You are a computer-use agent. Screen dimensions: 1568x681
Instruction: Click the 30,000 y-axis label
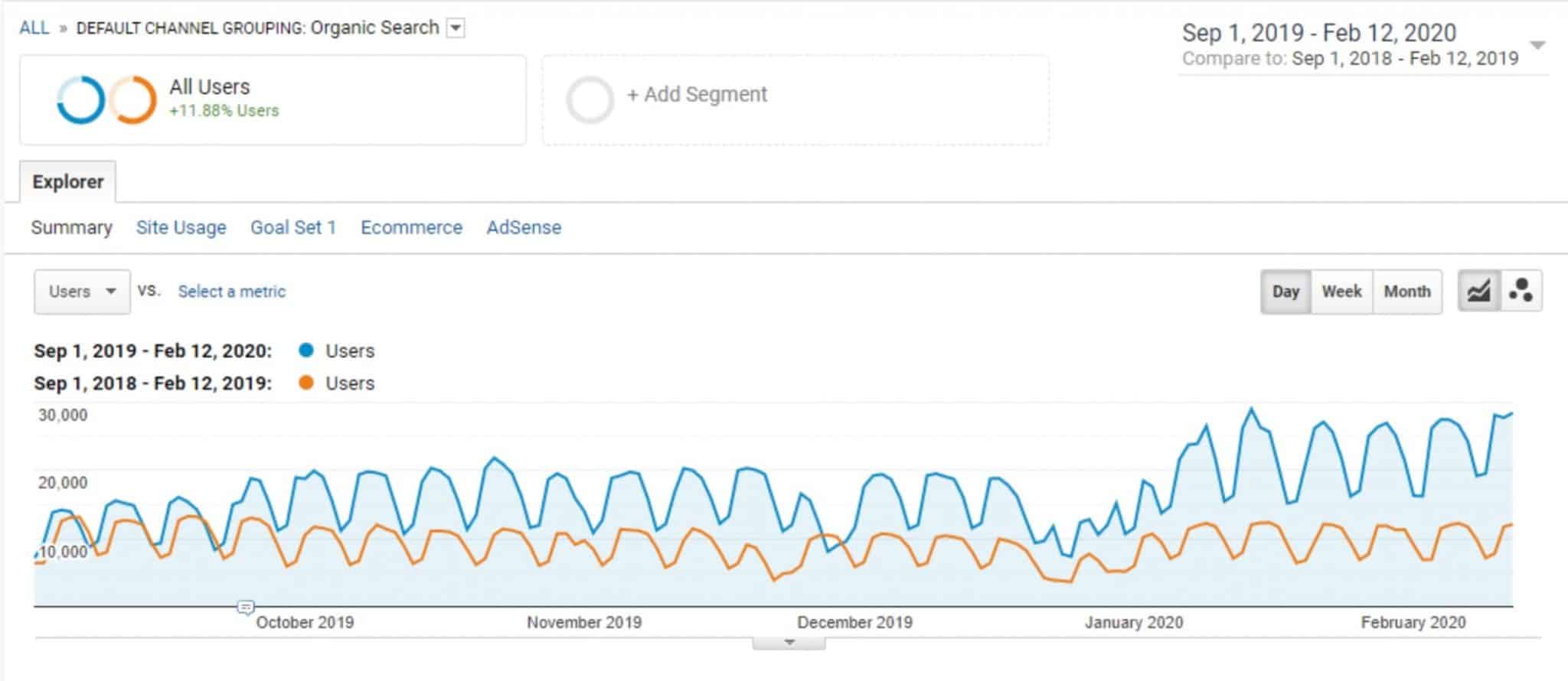[63, 415]
